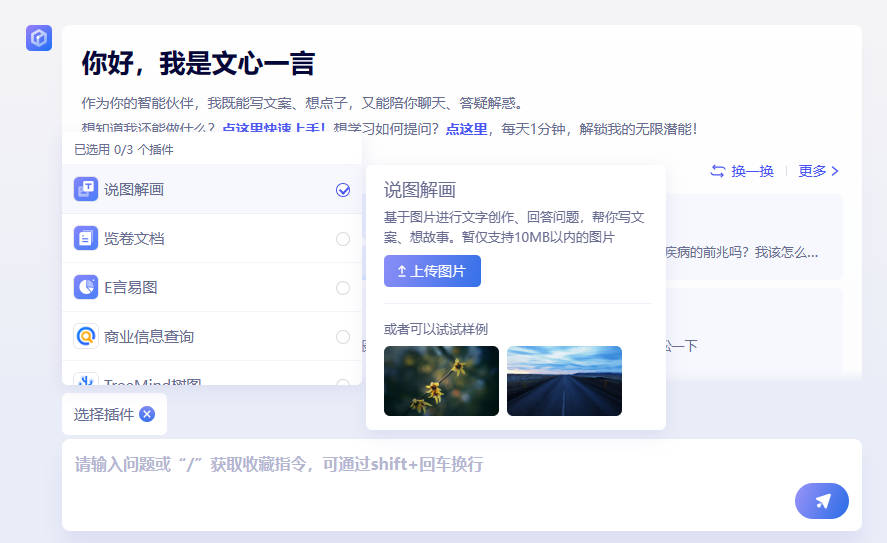Enable the 览卷文档 plugin radio circle
Viewport: 887px width, 543px height.
(x=343, y=239)
